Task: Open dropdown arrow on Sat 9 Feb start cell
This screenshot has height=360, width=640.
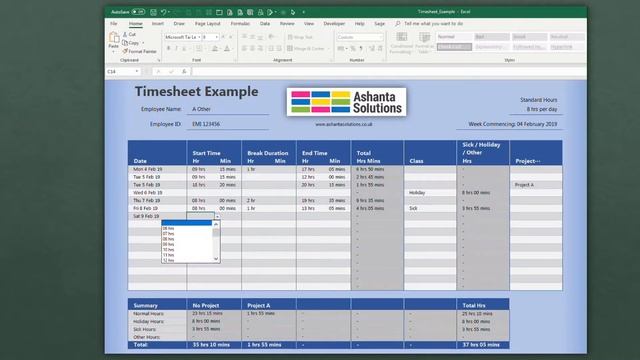Action: pos(217,216)
